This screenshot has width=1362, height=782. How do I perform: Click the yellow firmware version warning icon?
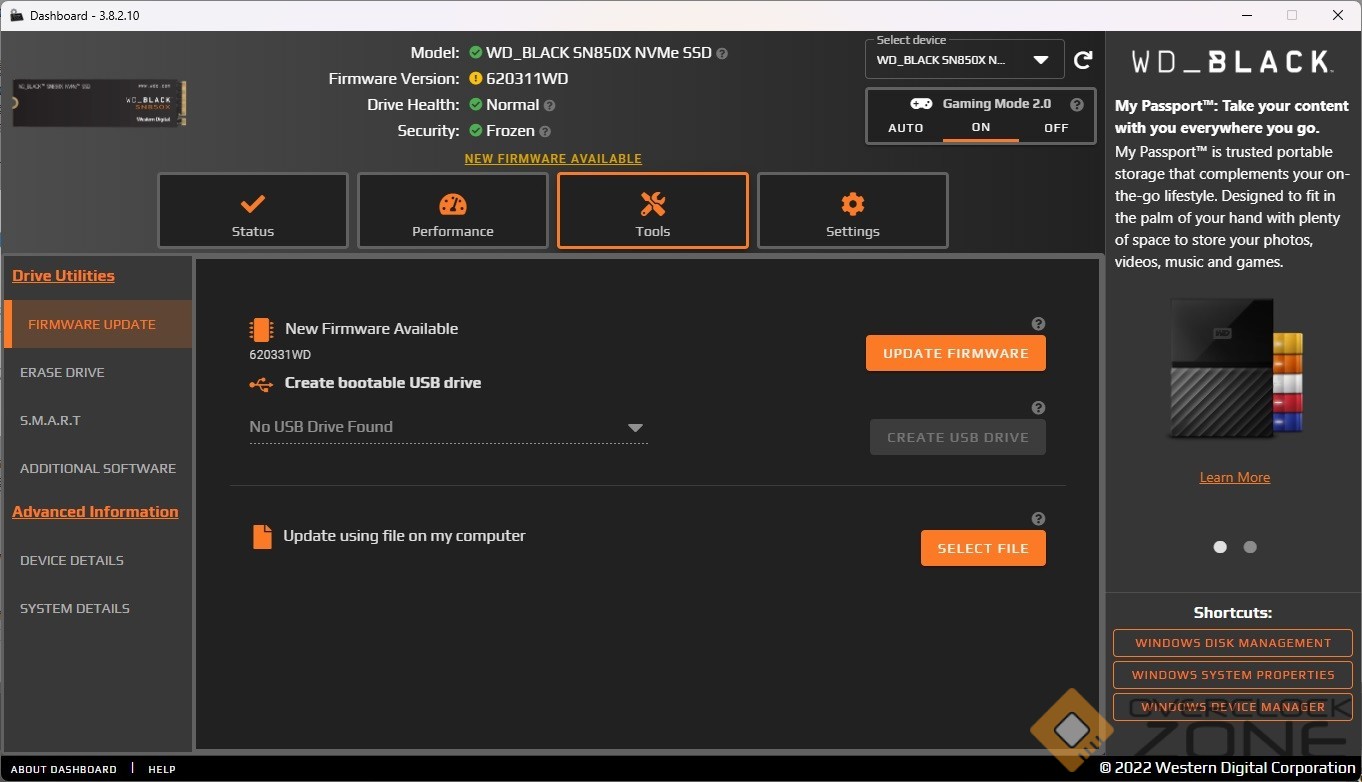476,79
